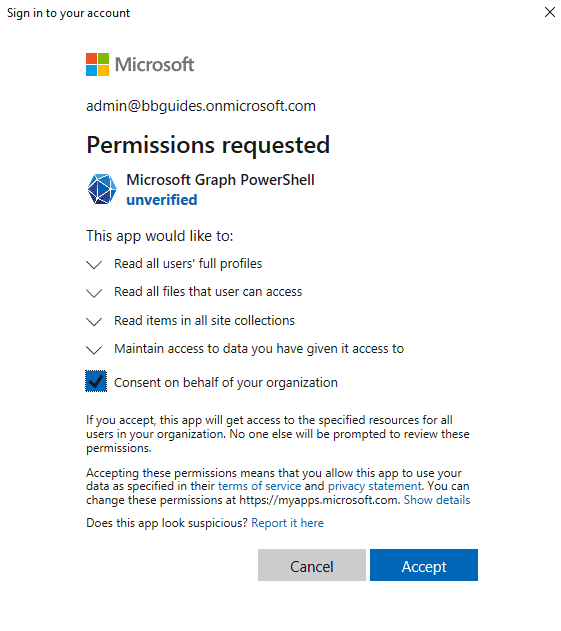The width and height of the screenshot is (561, 631).
Task: Click the Microsoft Graph PowerShell app icon
Action: tap(102, 189)
